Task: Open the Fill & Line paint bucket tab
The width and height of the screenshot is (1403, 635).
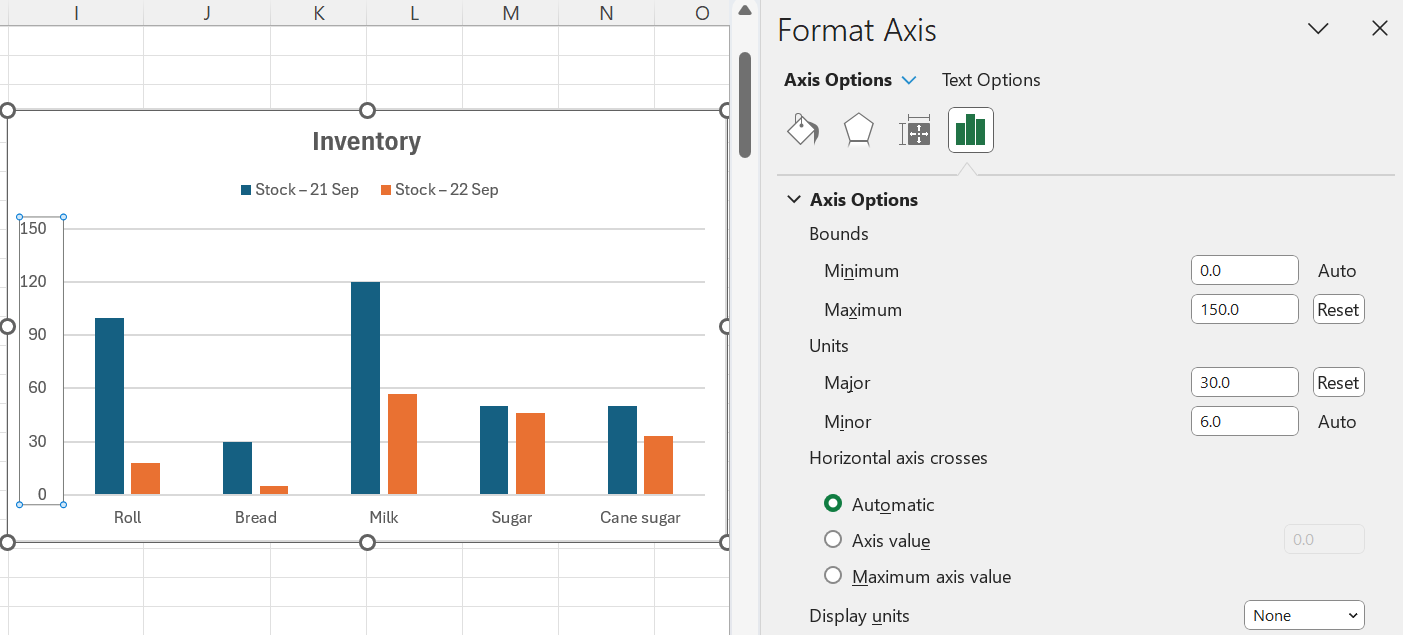Action: tap(803, 130)
